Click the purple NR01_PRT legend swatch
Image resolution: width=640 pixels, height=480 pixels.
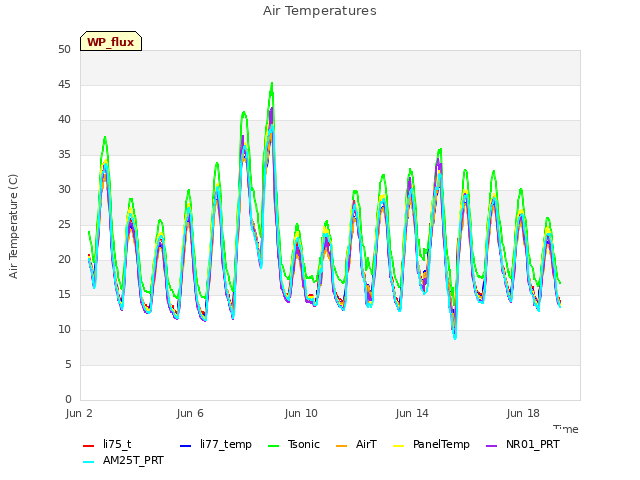[x=491, y=445]
